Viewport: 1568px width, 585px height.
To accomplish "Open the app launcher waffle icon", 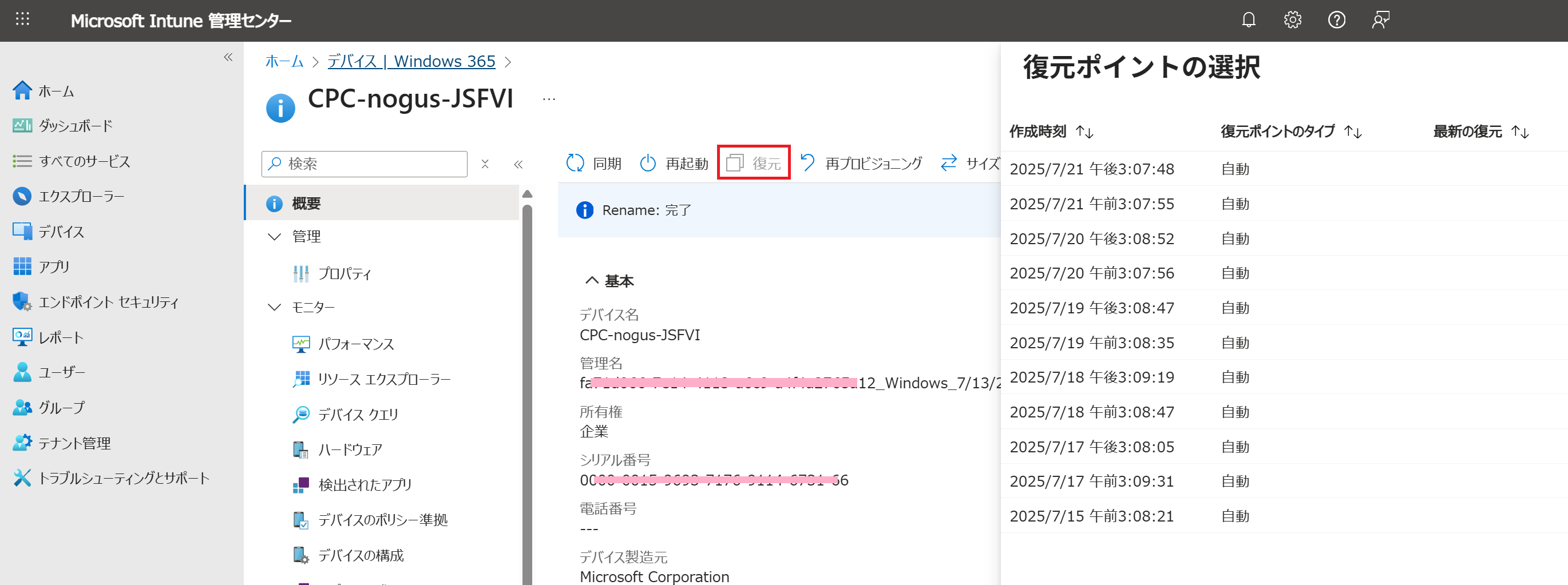I will click(x=22, y=19).
